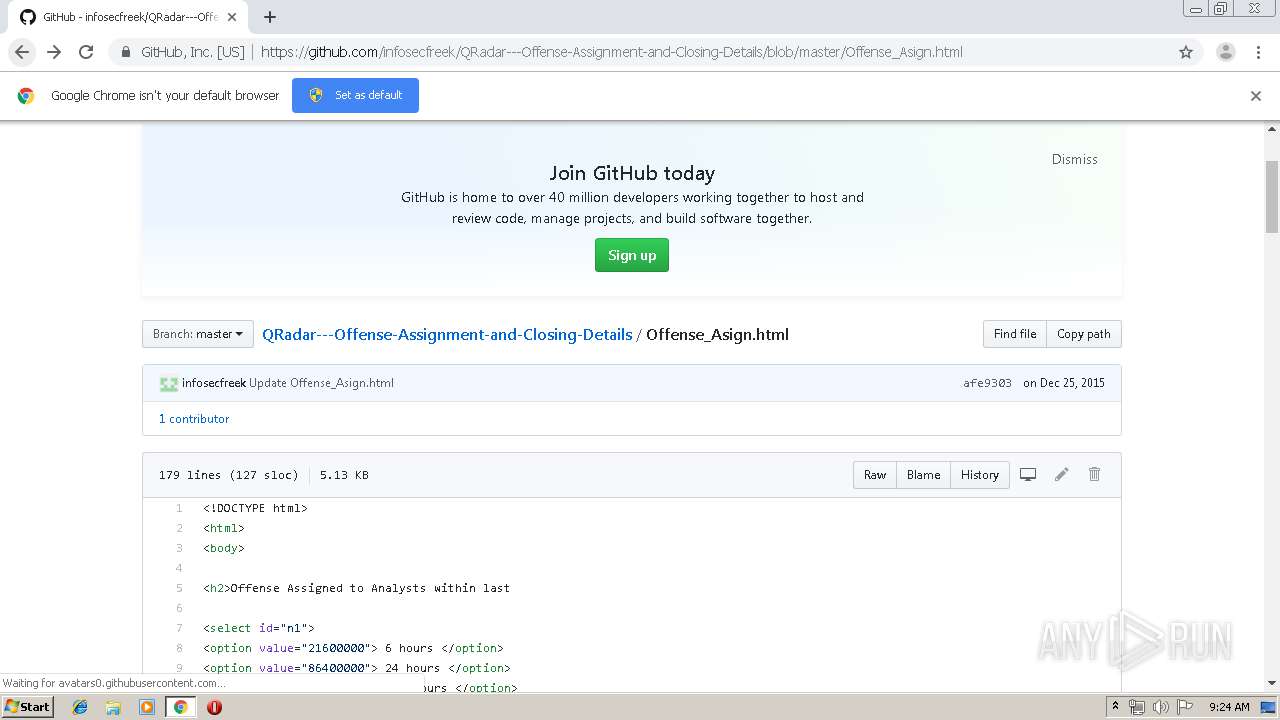1280x720 pixels.
Task: Open the Chrome three-dot menu
Action: coord(1258,52)
